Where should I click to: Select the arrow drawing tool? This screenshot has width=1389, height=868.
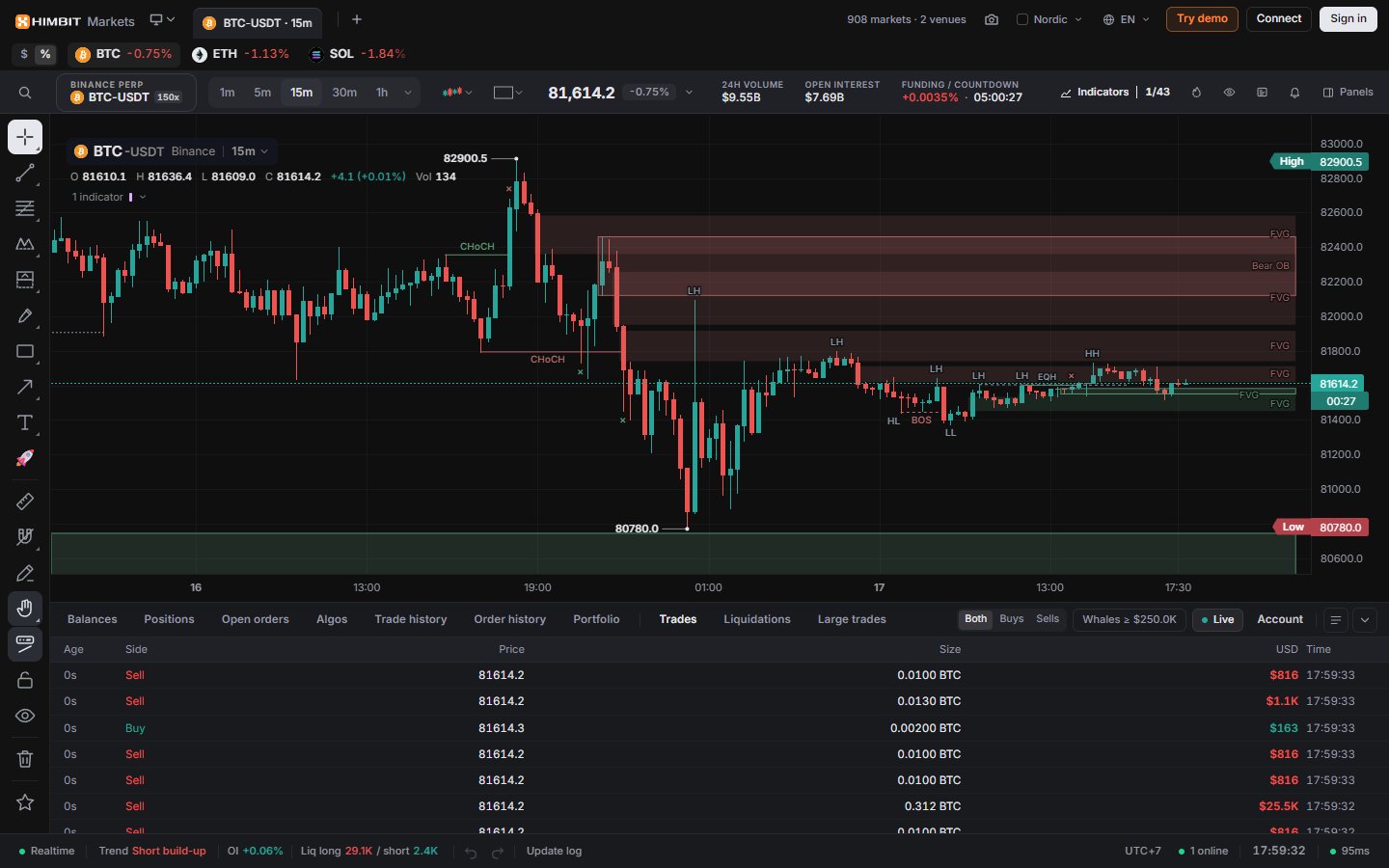[x=25, y=387]
